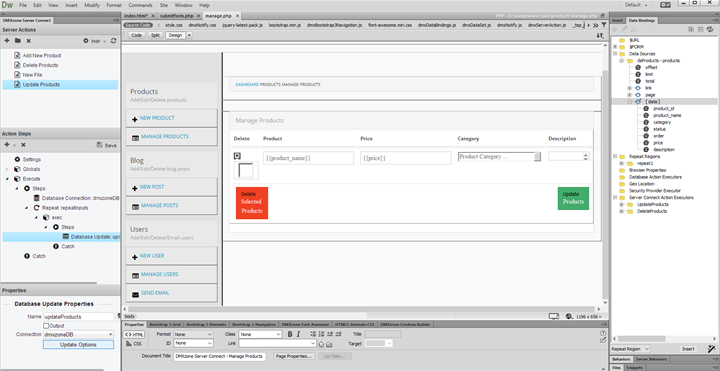This screenshot has width=720, height=371.
Task: Add a new action step with plus icon
Action: tap(7, 145)
